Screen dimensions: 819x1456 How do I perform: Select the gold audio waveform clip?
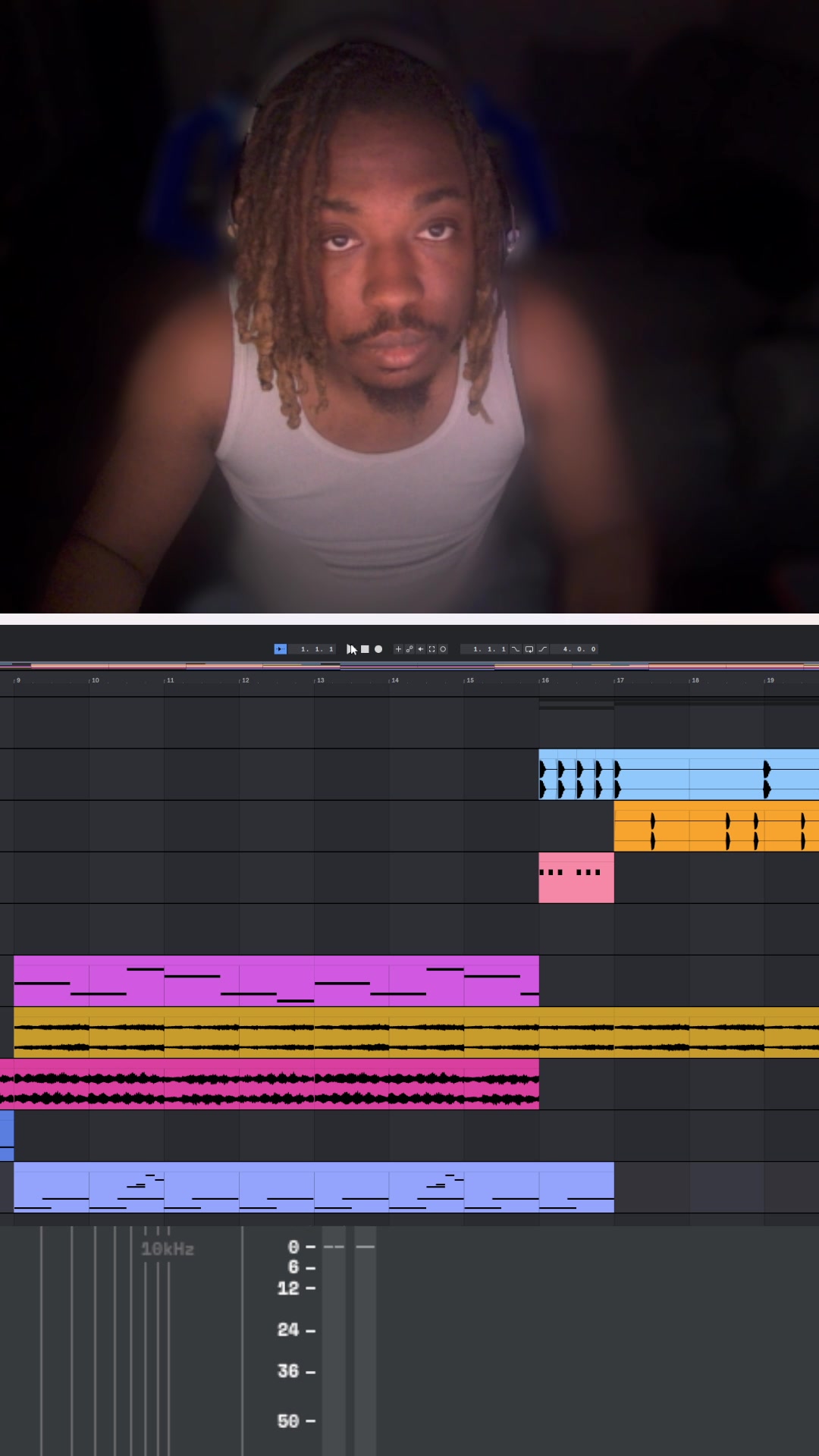(416, 1032)
